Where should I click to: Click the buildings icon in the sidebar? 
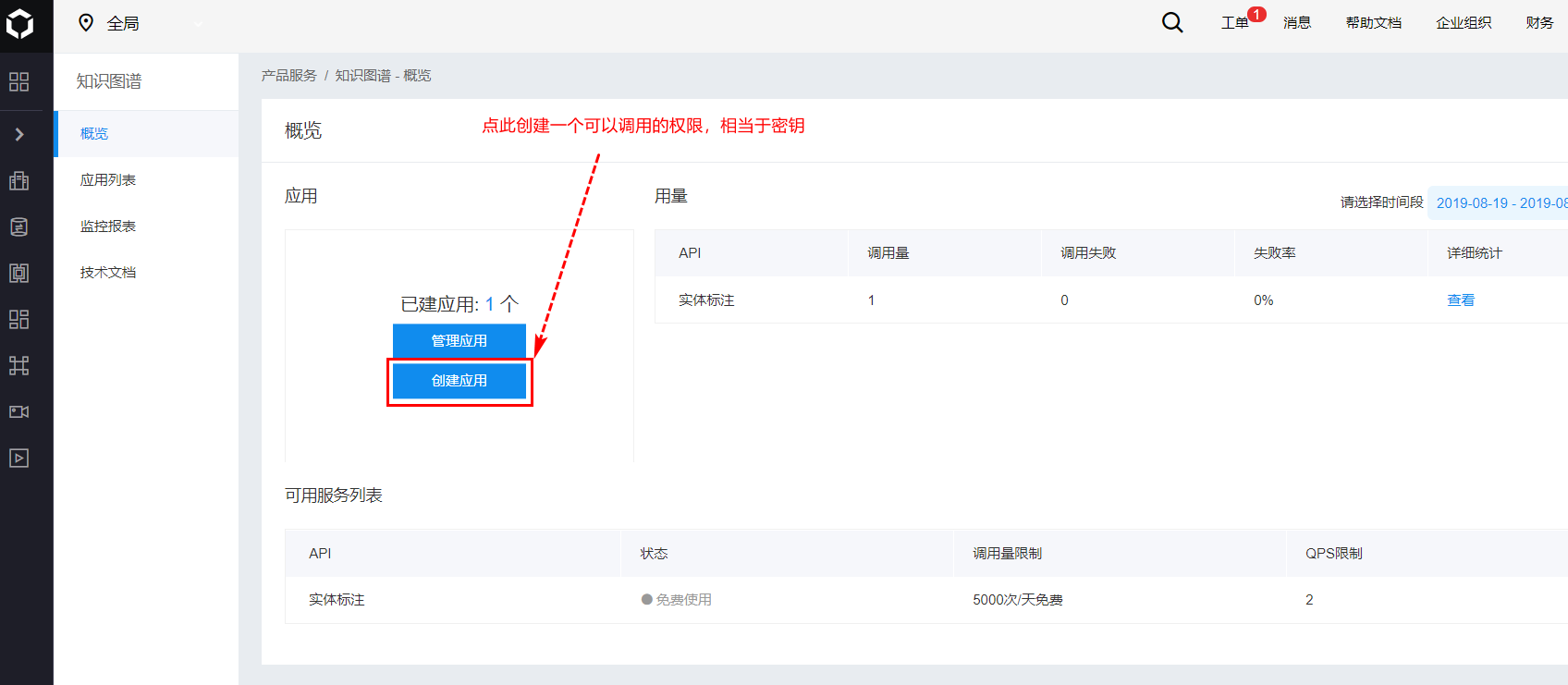pos(18,180)
